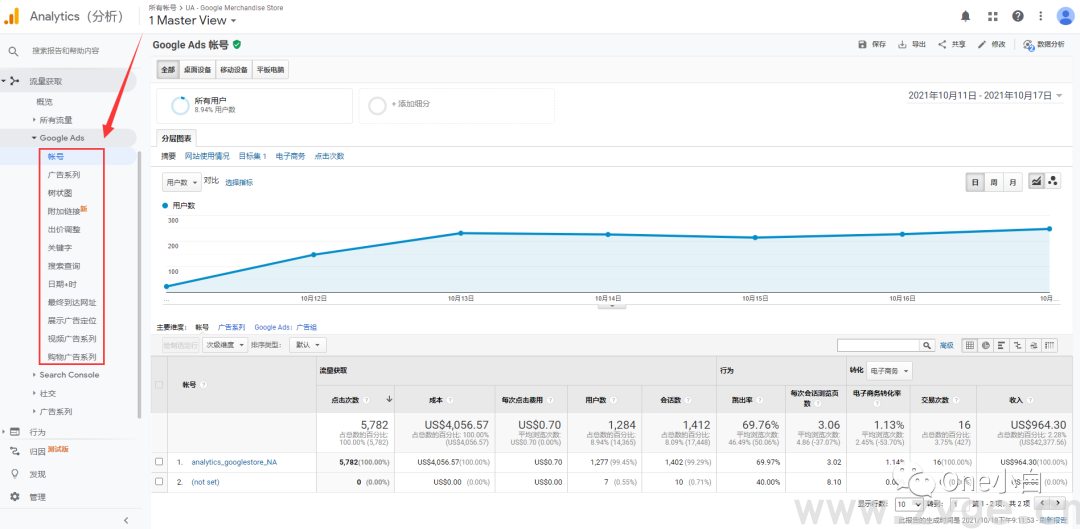
Task: Click the Google Analytics logo
Action: click(x=12, y=16)
